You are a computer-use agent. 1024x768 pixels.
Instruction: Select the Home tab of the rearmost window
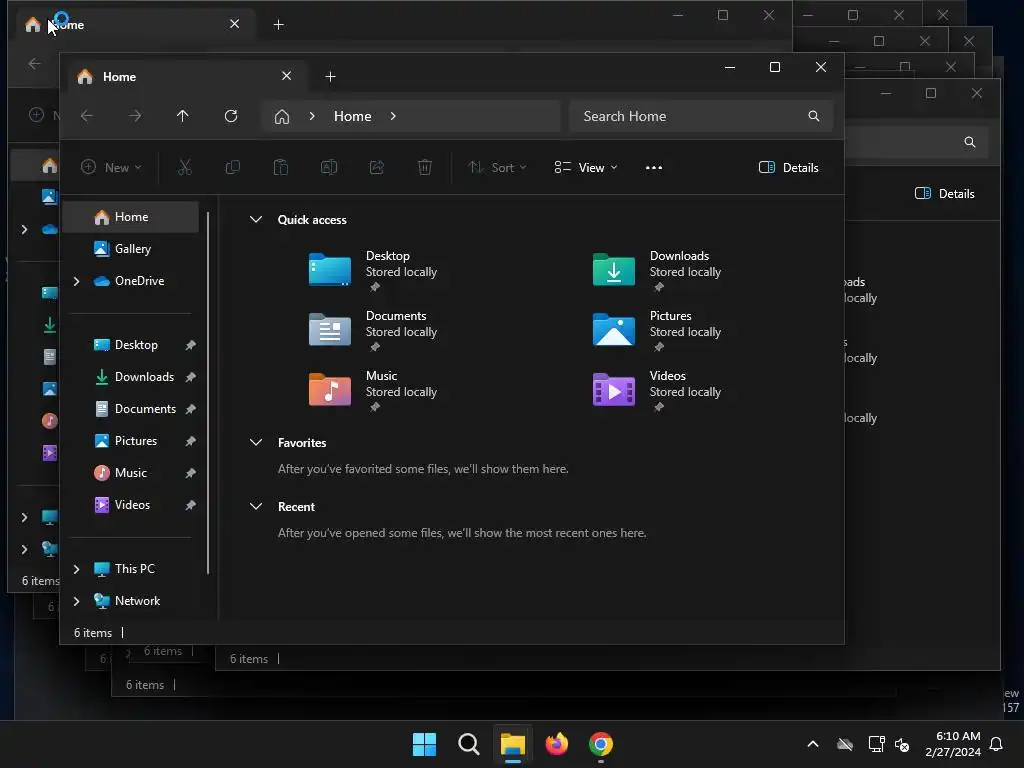134,25
